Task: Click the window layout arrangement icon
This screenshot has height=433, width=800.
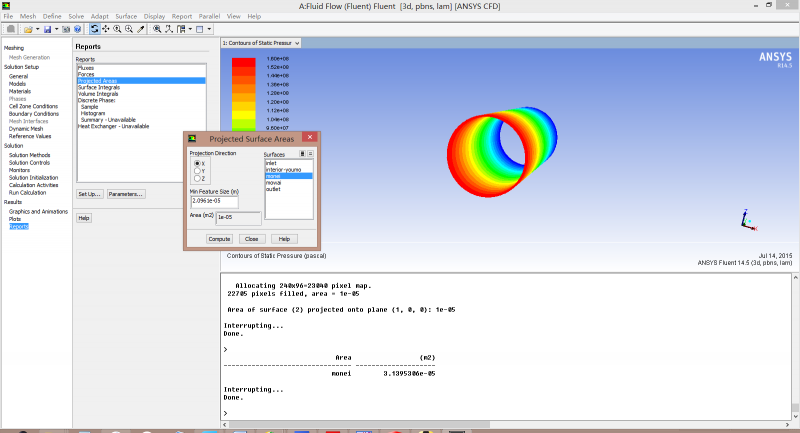Action: [181, 29]
